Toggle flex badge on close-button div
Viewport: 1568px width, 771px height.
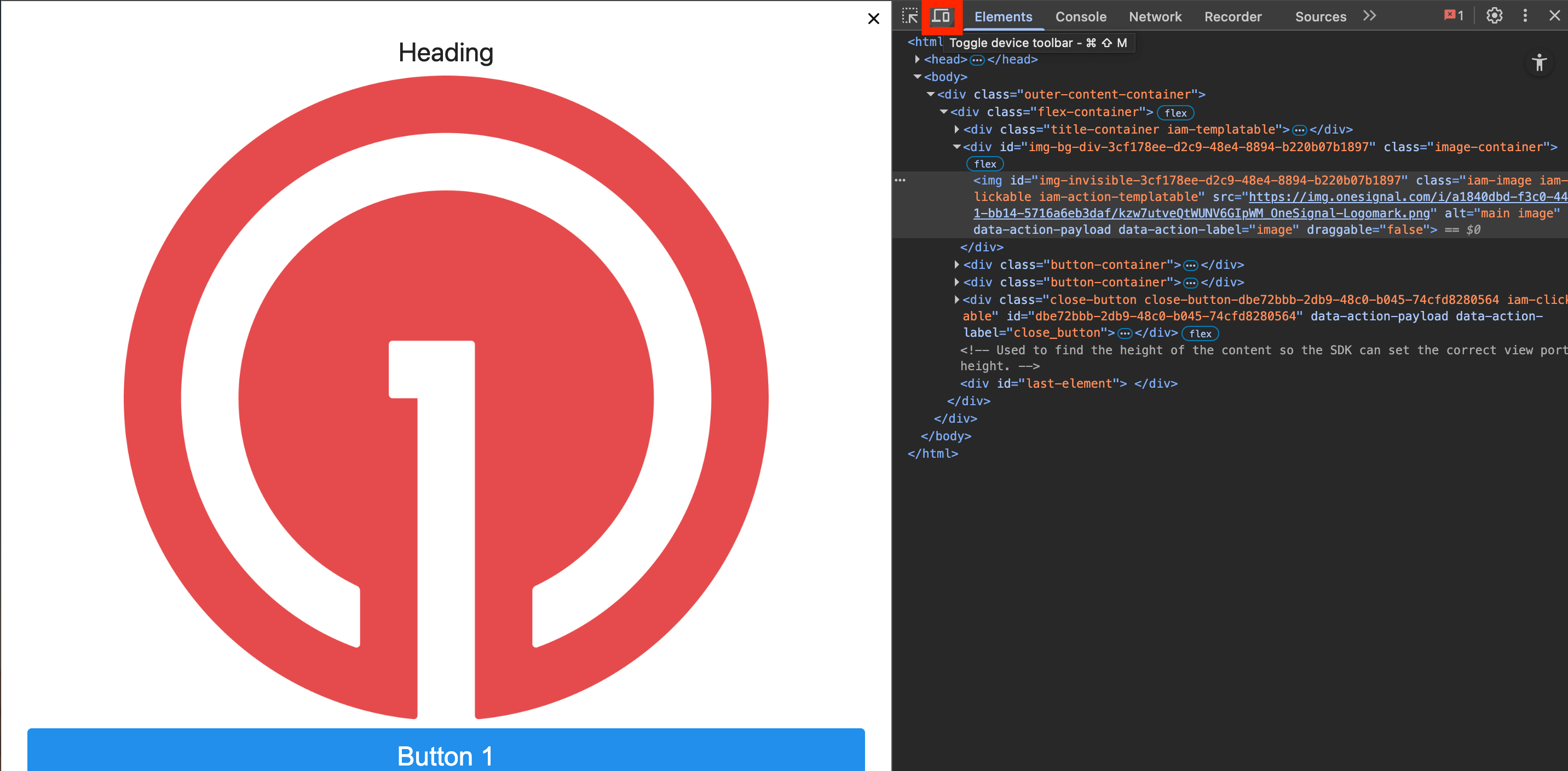click(x=1200, y=333)
